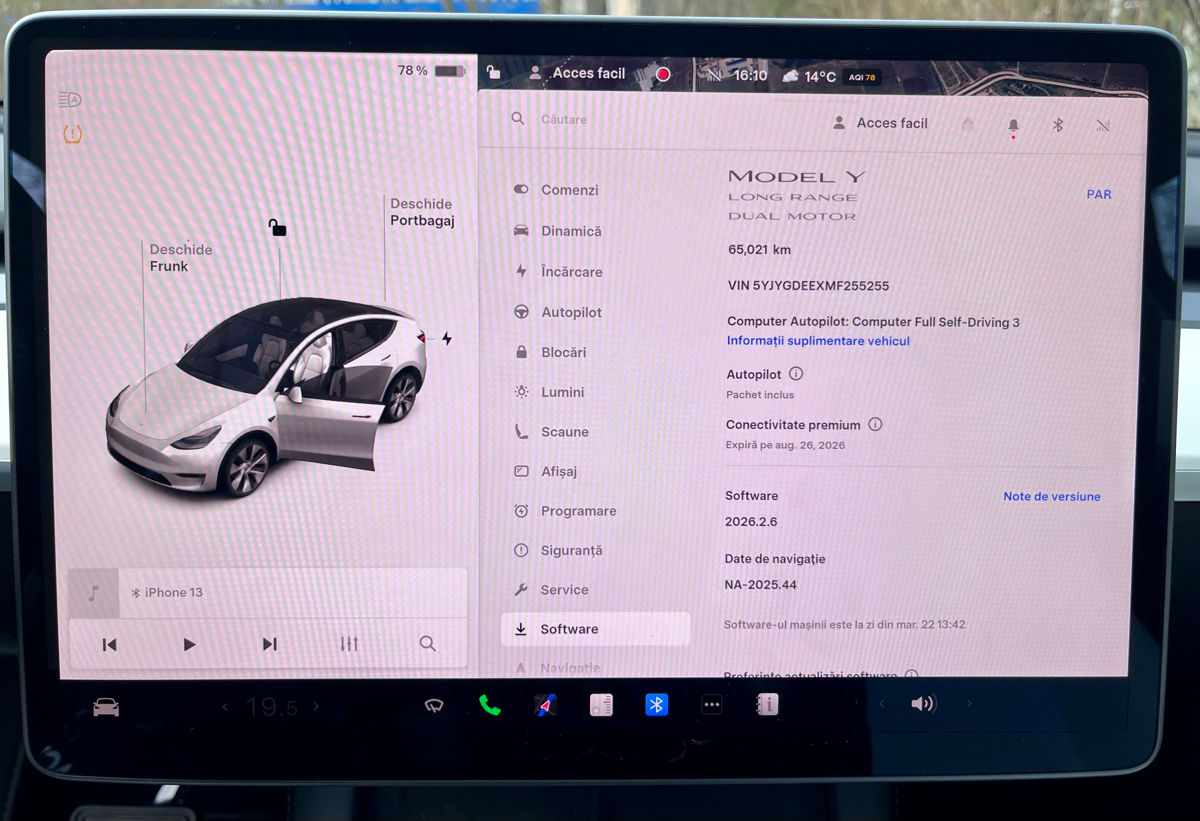Play the media
Screen dimensions: 1200x821
189,645
